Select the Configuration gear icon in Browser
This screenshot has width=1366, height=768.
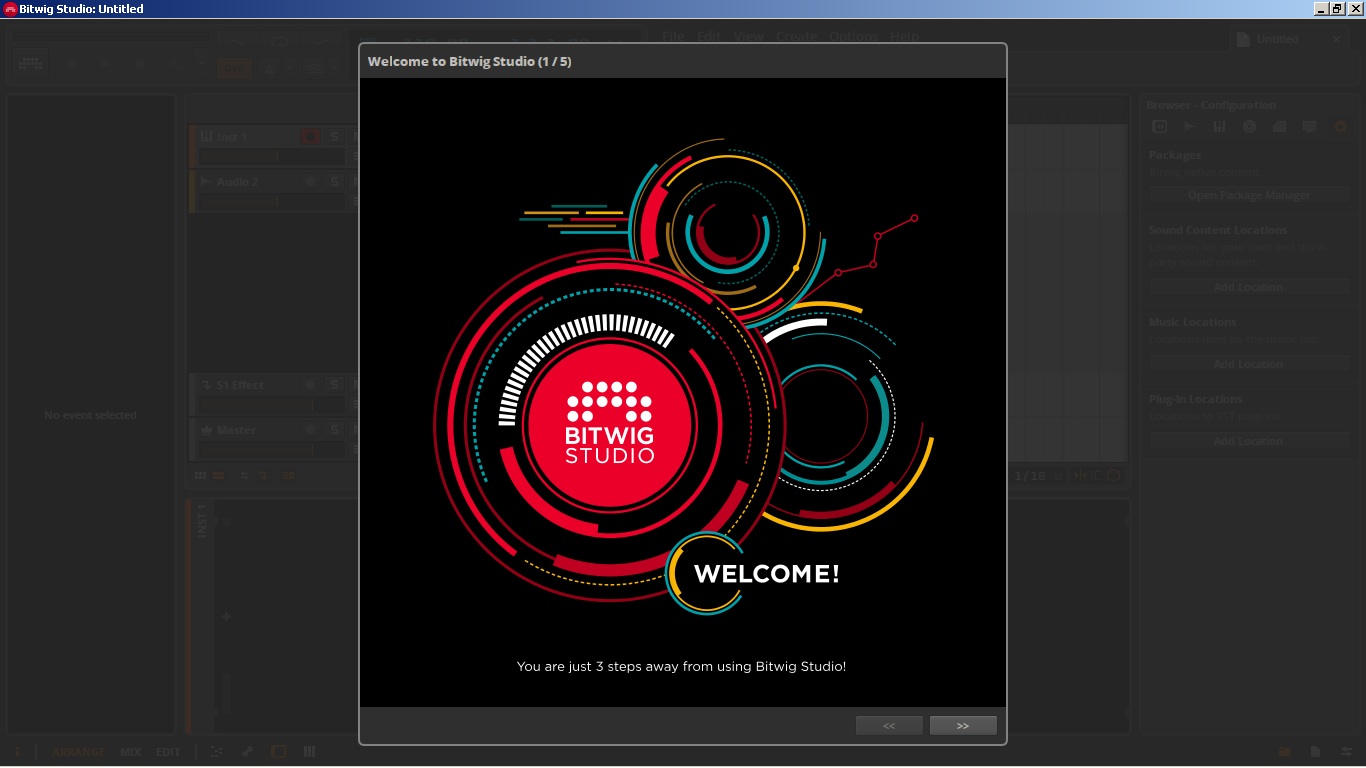point(1340,127)
